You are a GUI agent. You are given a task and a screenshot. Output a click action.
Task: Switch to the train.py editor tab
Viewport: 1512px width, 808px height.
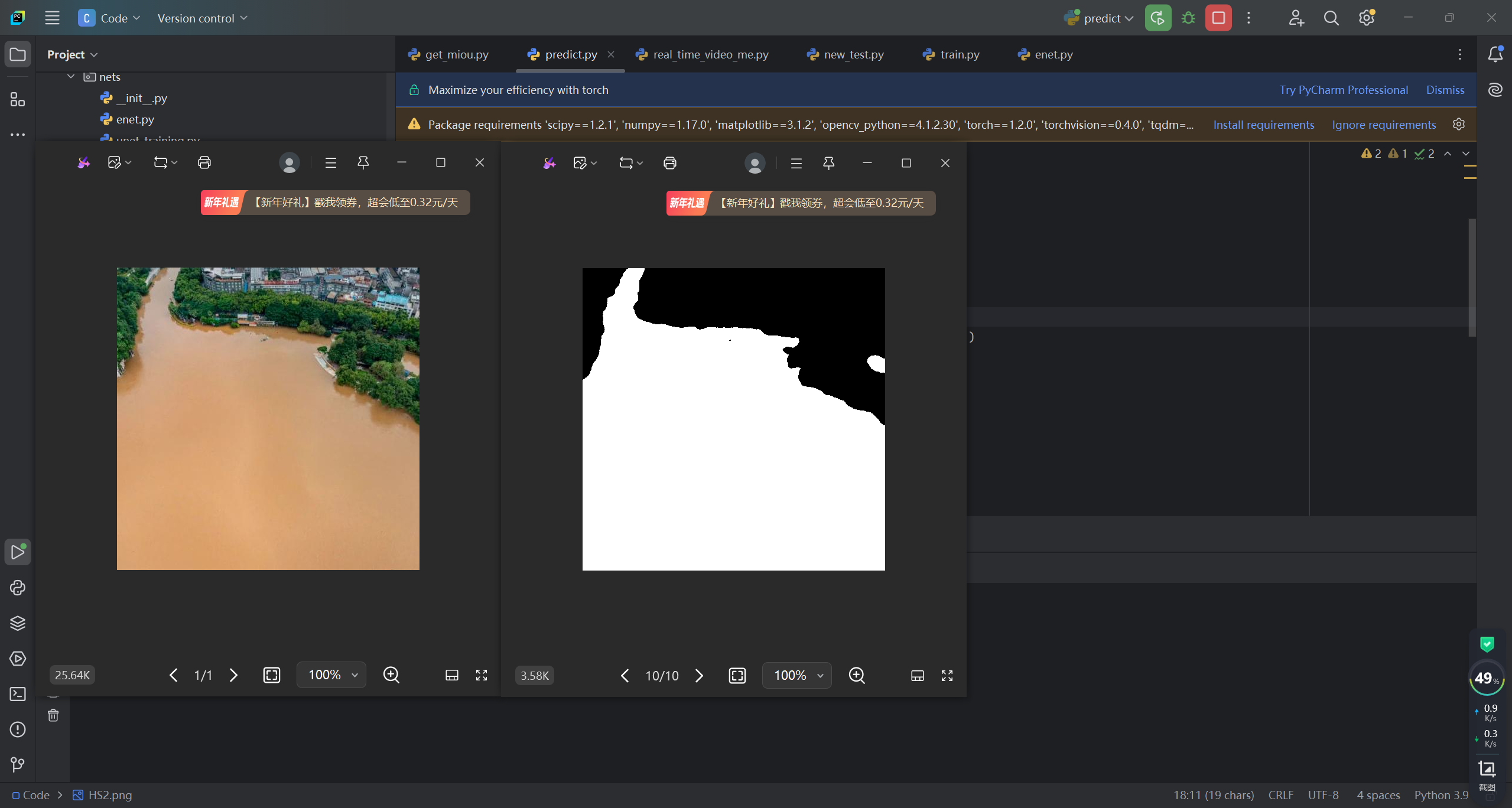coord(959,54)
